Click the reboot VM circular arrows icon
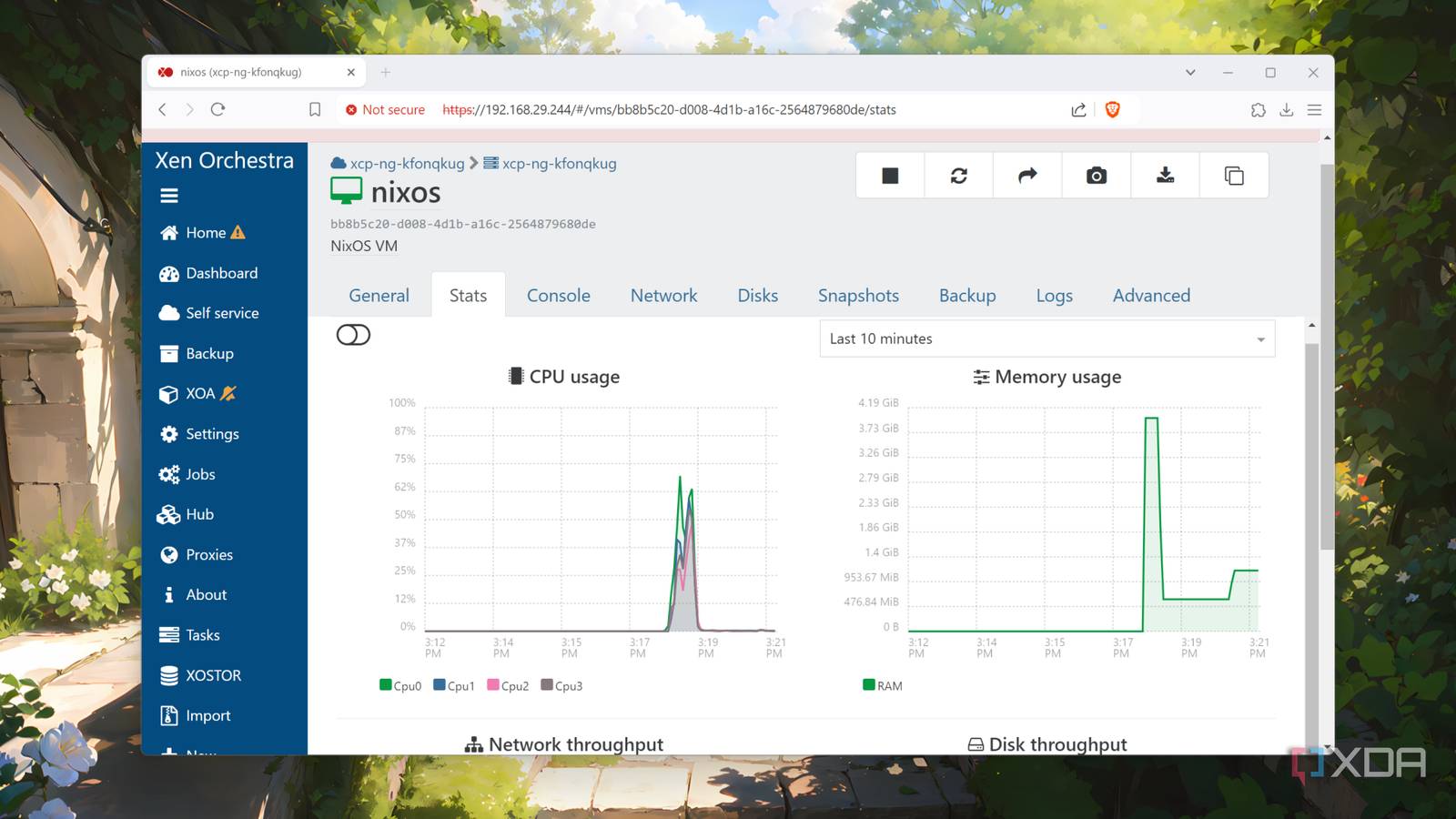 (959, 176)
